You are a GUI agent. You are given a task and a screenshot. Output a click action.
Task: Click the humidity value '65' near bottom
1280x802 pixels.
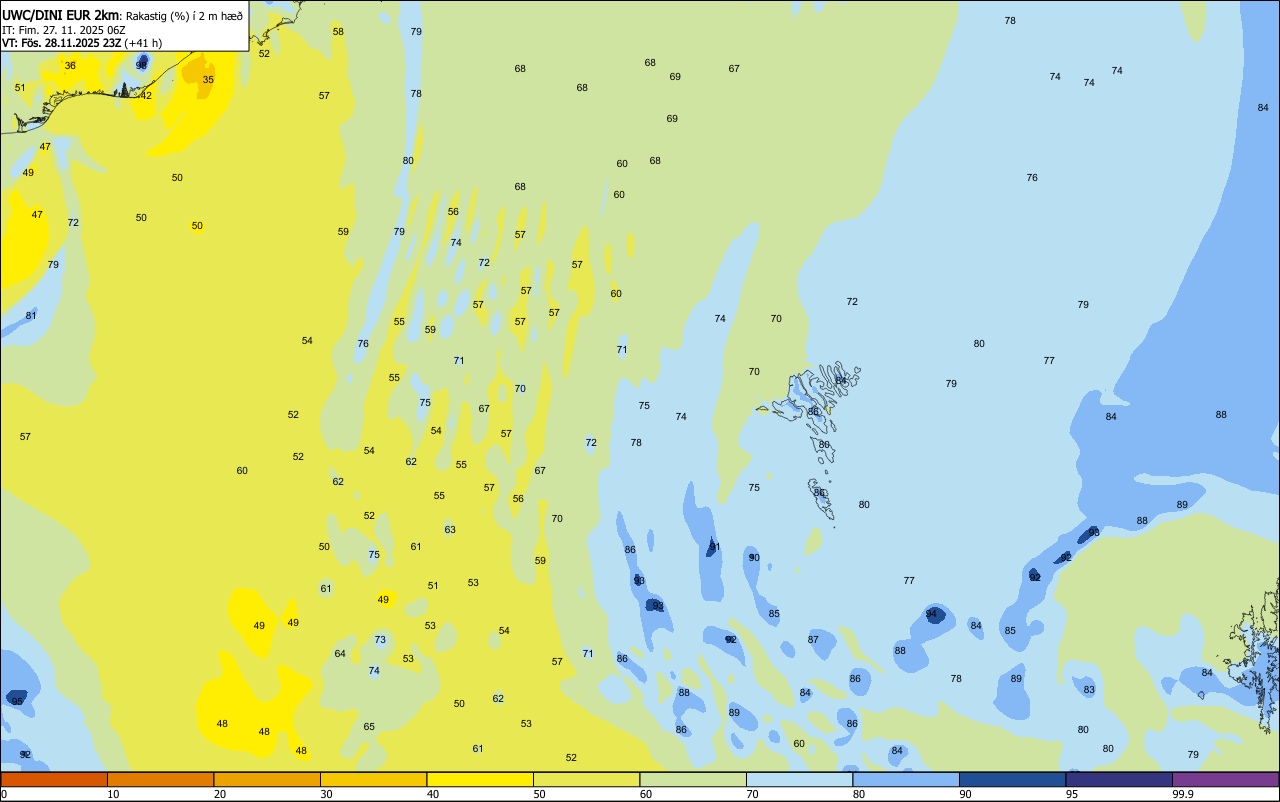pos(369,727)
